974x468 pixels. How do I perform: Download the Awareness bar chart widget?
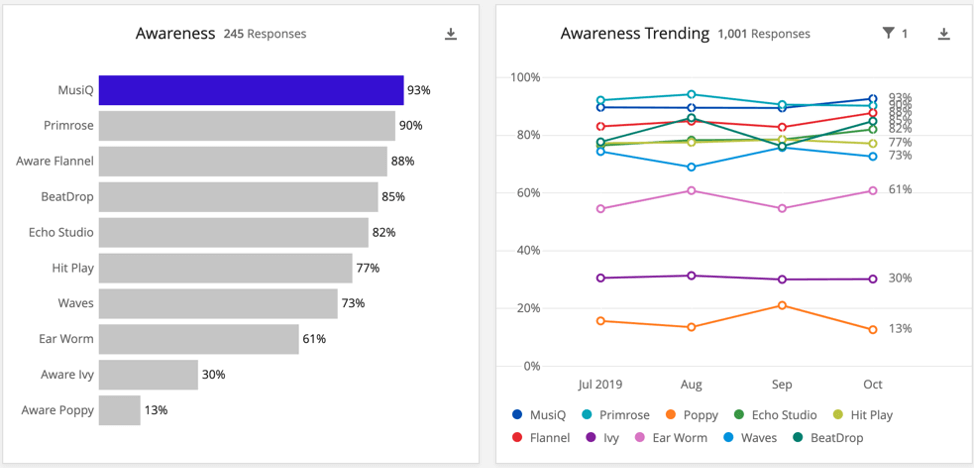(451, 34)
